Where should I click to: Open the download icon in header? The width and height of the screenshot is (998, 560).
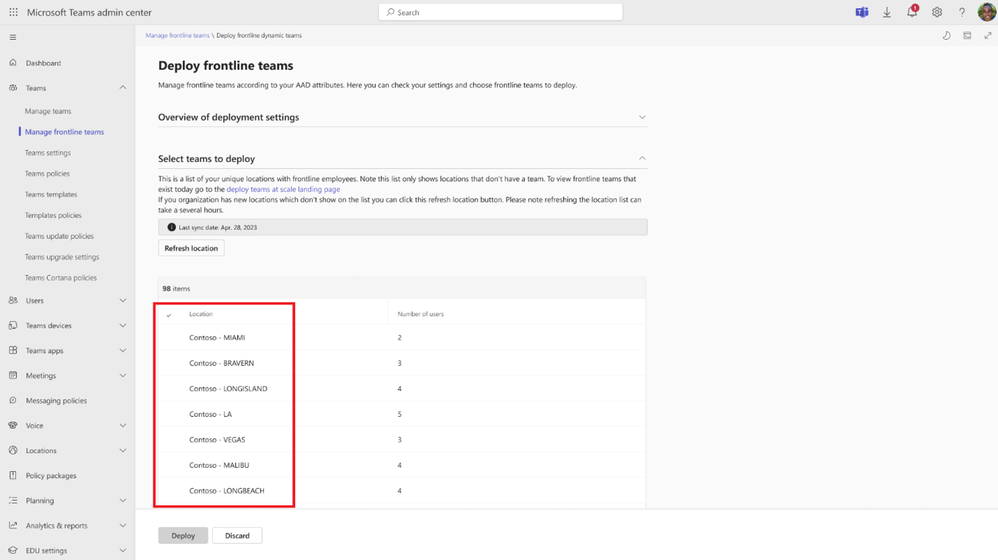click(x=887, y=13)
